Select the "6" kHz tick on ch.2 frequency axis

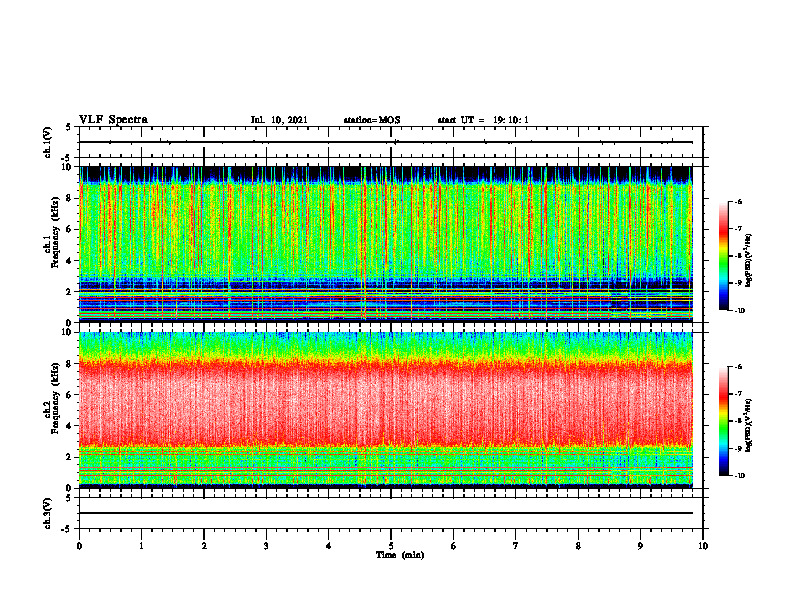click(x=70, y=395)
